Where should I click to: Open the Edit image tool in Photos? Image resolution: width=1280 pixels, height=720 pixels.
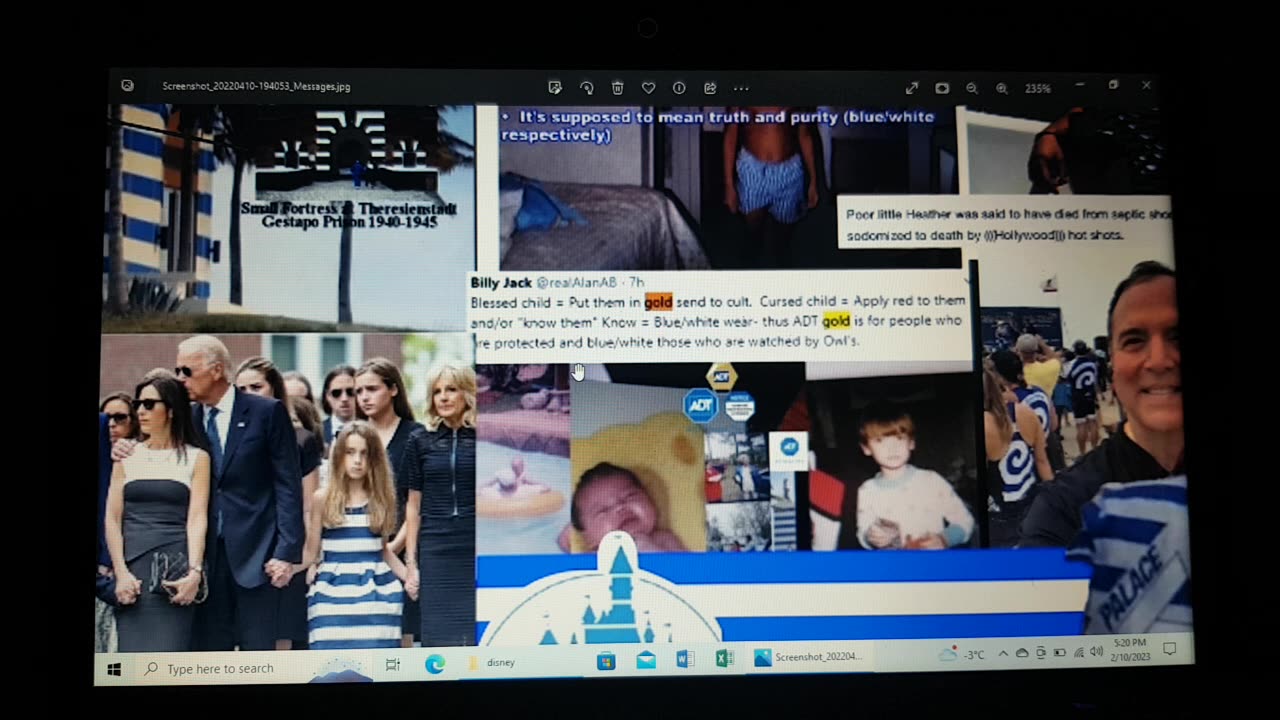click(x=555, y=88)
